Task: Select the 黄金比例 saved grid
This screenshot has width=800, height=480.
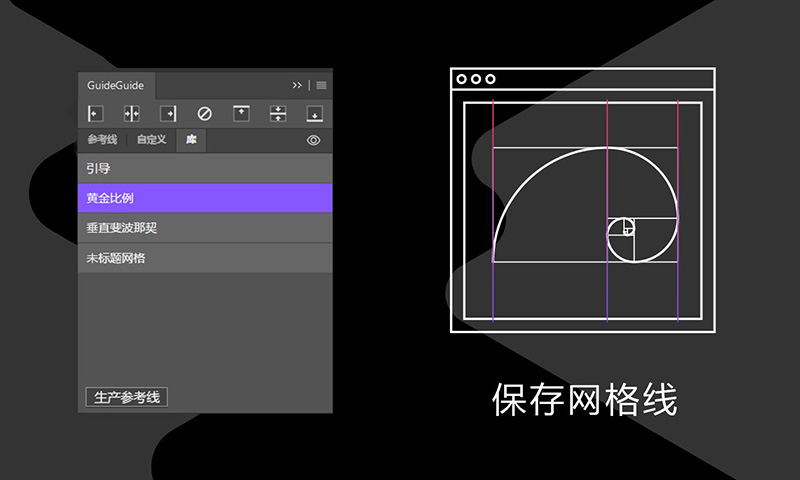Action: (205, 198)
